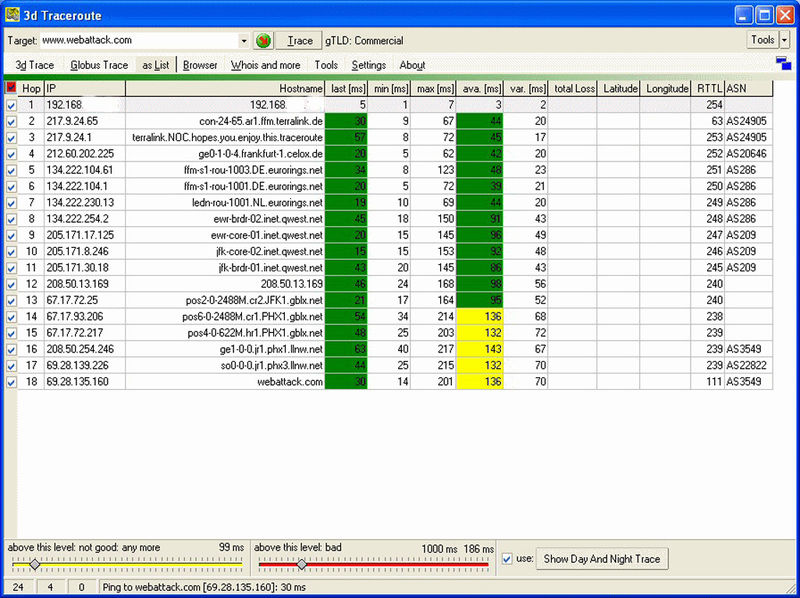Click the Trace button
The image size is (800, 598).
(299, 40)
